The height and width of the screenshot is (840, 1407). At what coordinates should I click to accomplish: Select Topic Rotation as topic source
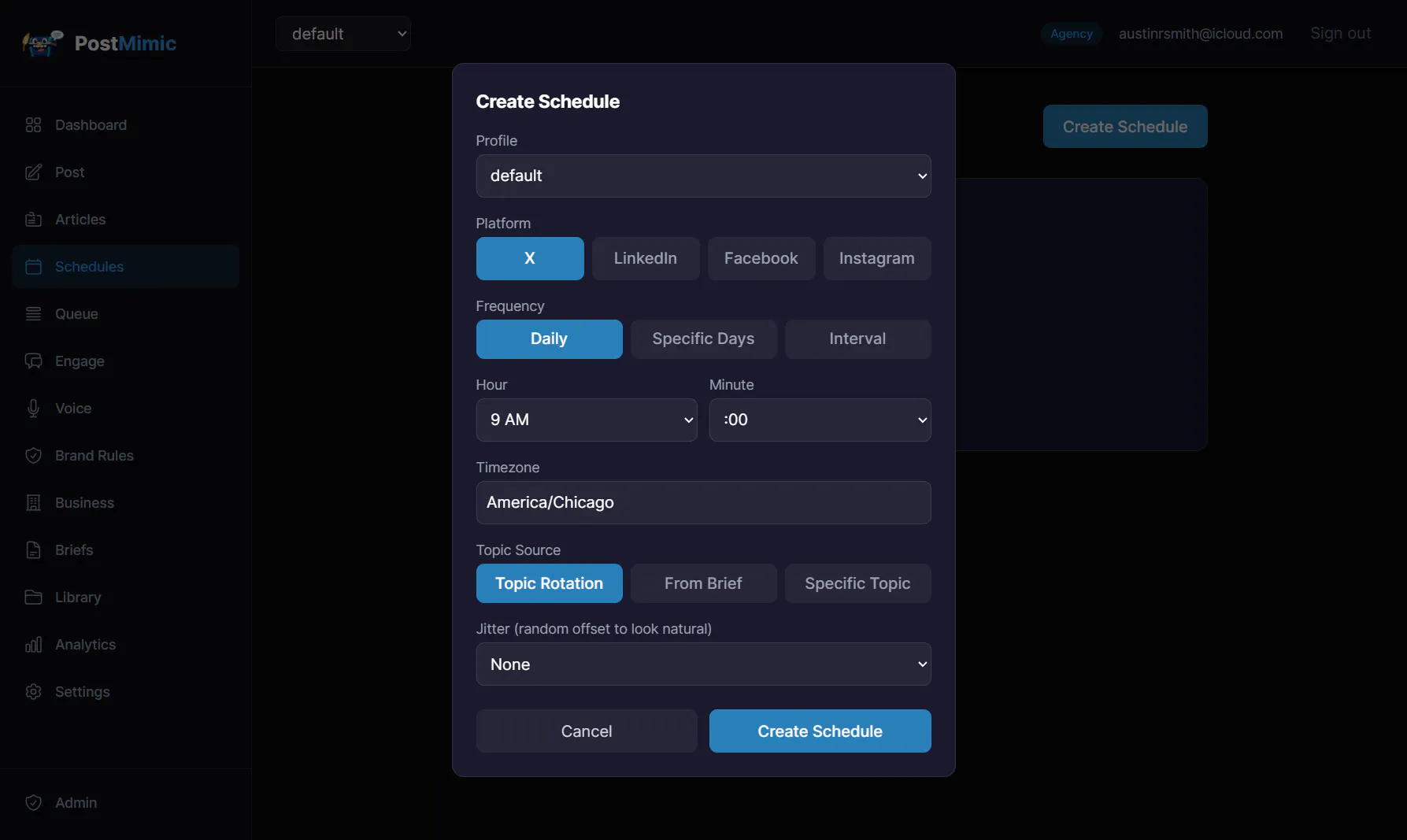(x=550, y=583)
